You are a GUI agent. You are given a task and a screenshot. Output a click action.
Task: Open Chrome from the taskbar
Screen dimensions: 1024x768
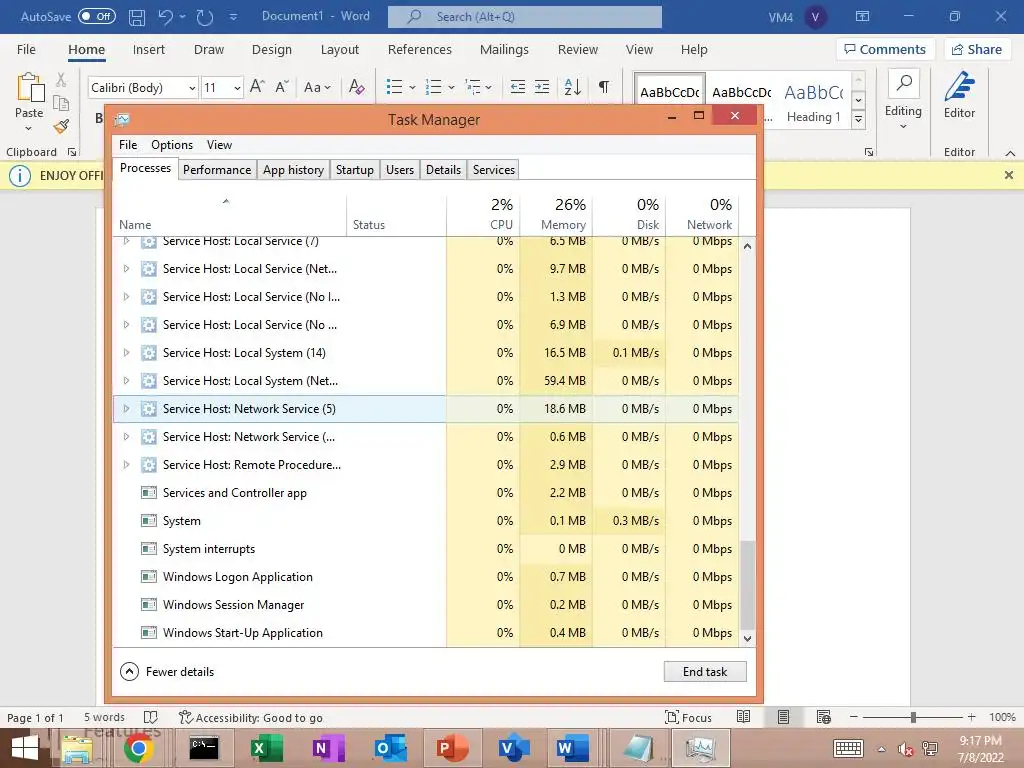pos(138,748)
